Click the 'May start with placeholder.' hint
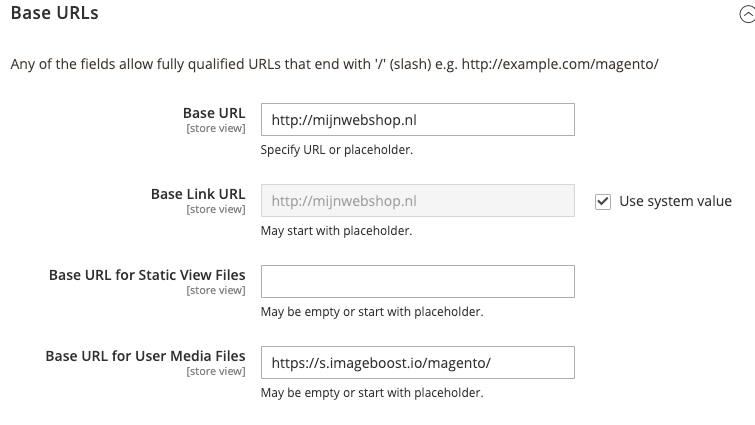This screenshot has width=755, height=425. coord(336,231)
